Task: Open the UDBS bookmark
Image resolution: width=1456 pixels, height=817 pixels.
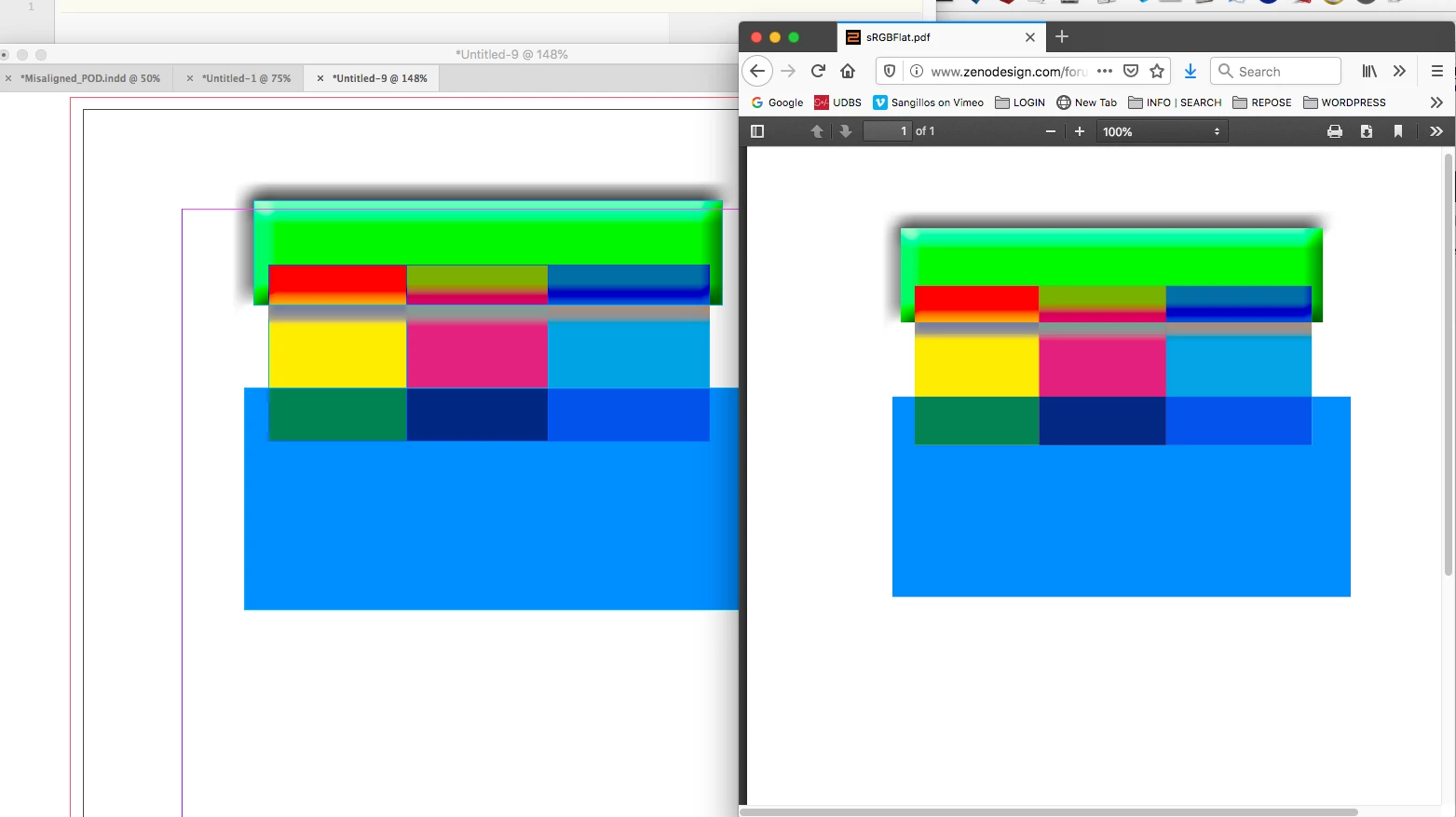Action: pos(837,102)
